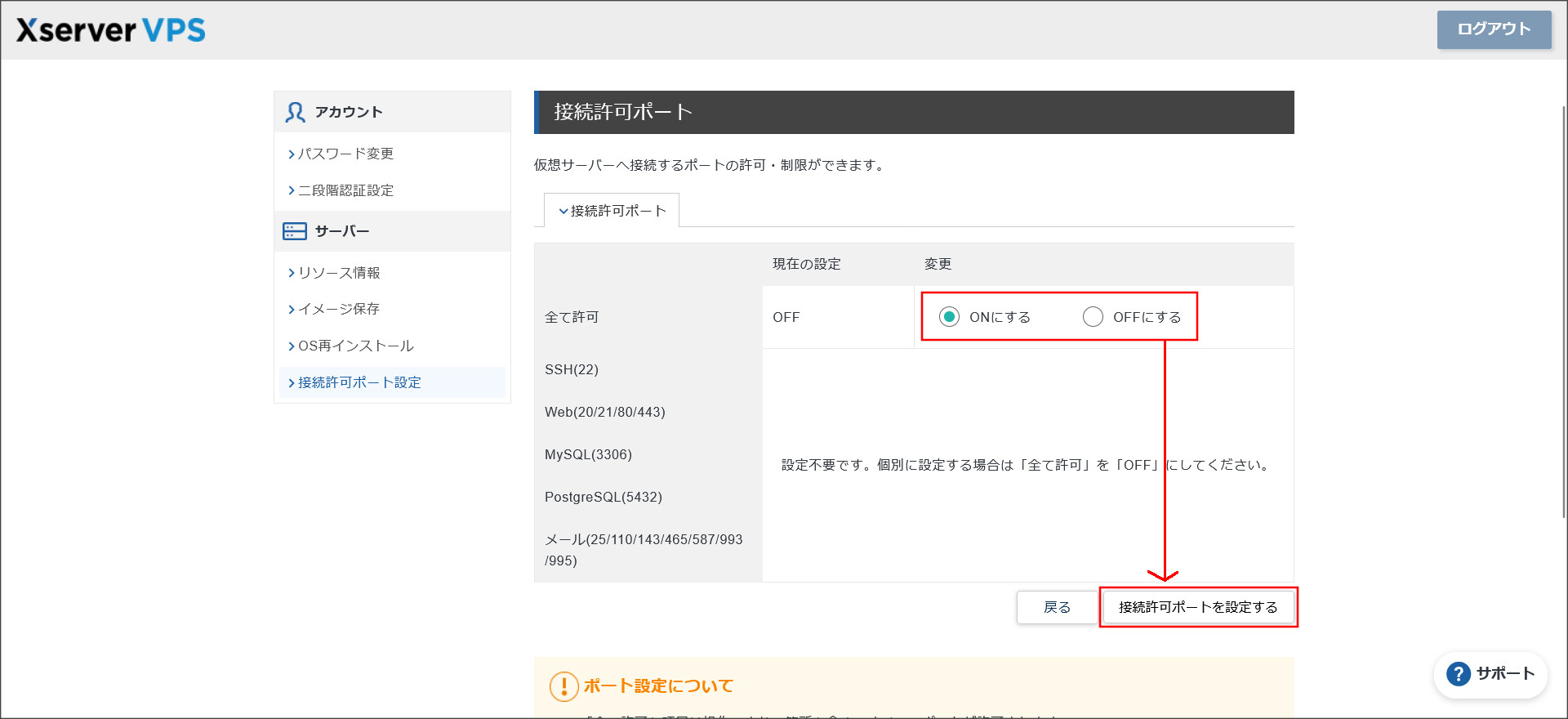The width and height of the screenshot is (1568, 719).
Task: Click chevron beside OS再インストール
Action: [291, 346]
